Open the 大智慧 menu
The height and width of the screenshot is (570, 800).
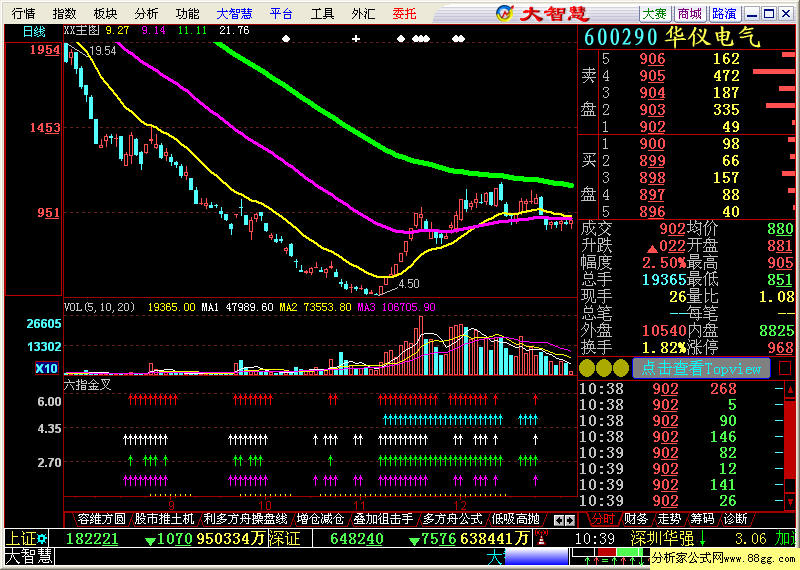pos(234,14)
